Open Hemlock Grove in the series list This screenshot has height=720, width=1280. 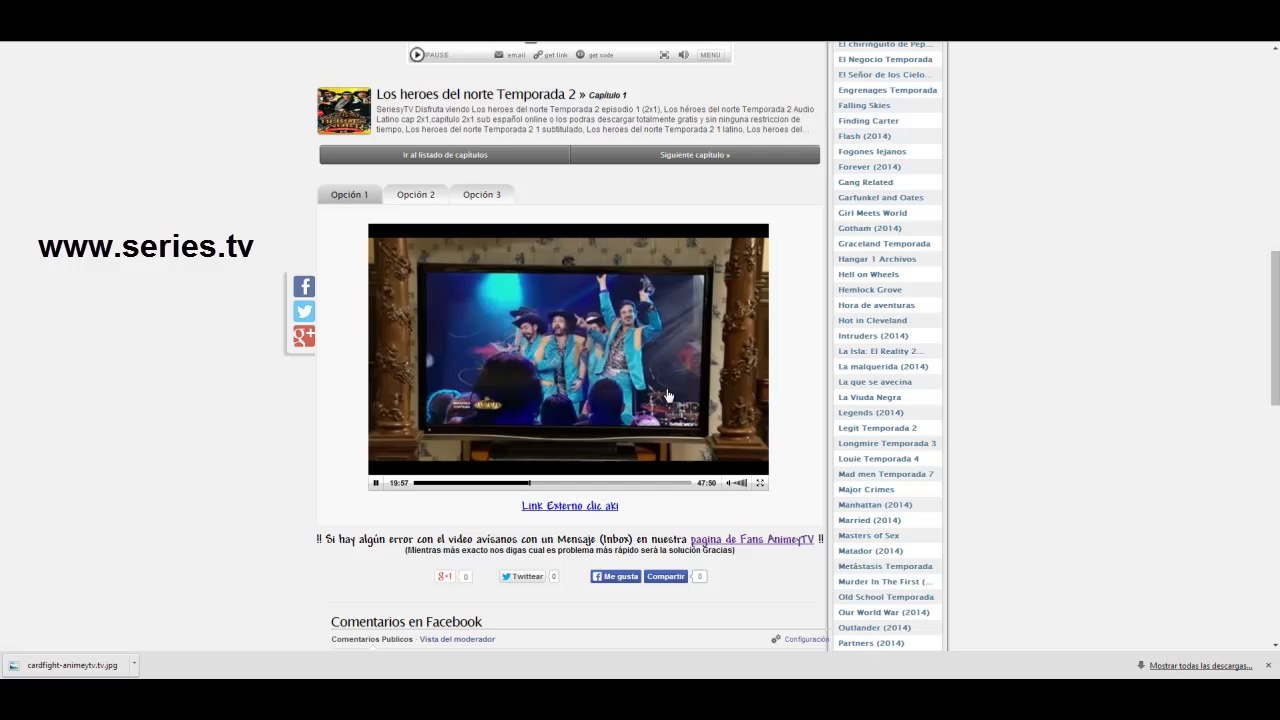pyautogui.click(x=869, y=290)
